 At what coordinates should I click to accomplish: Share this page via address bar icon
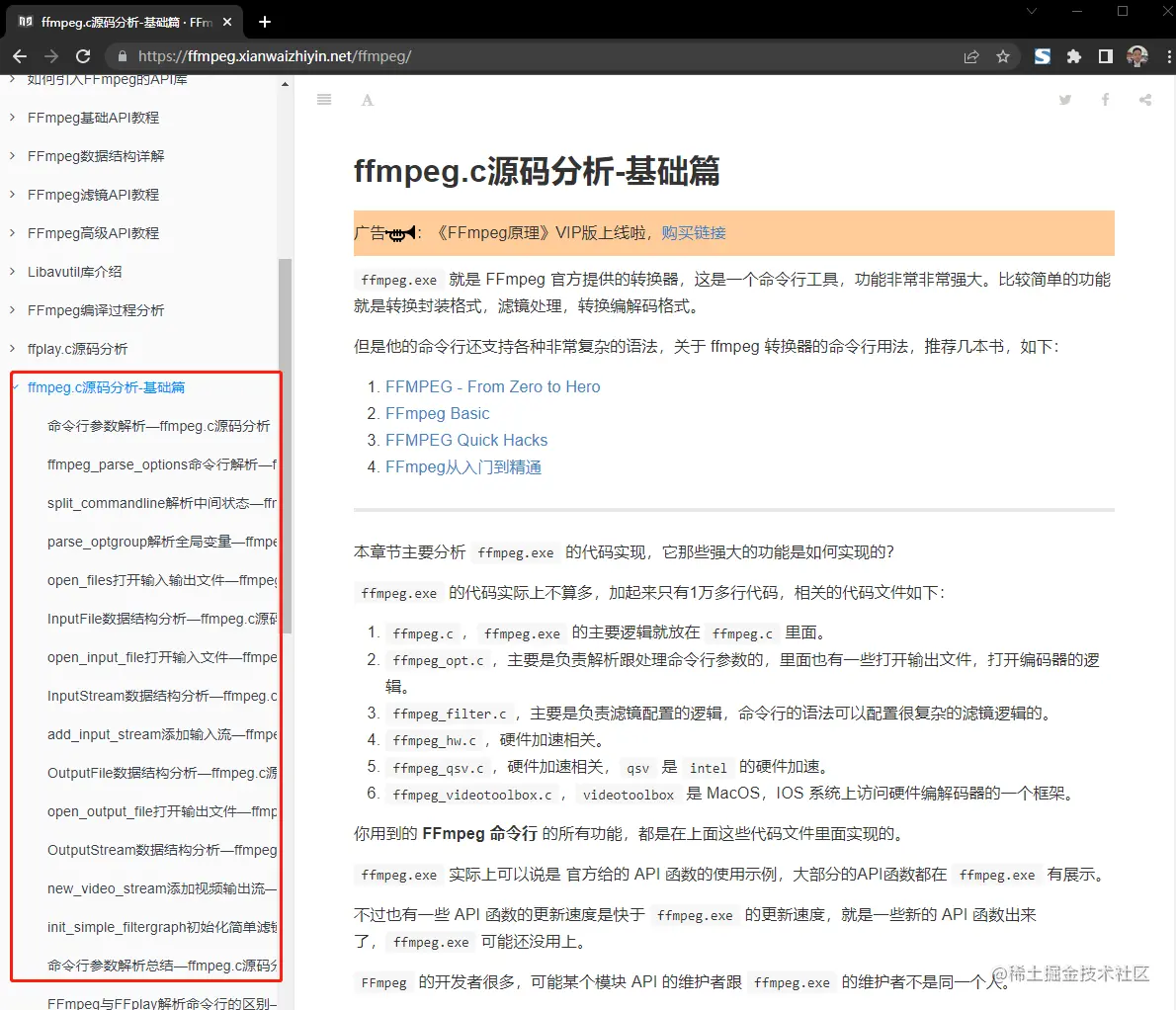(971, 56)
